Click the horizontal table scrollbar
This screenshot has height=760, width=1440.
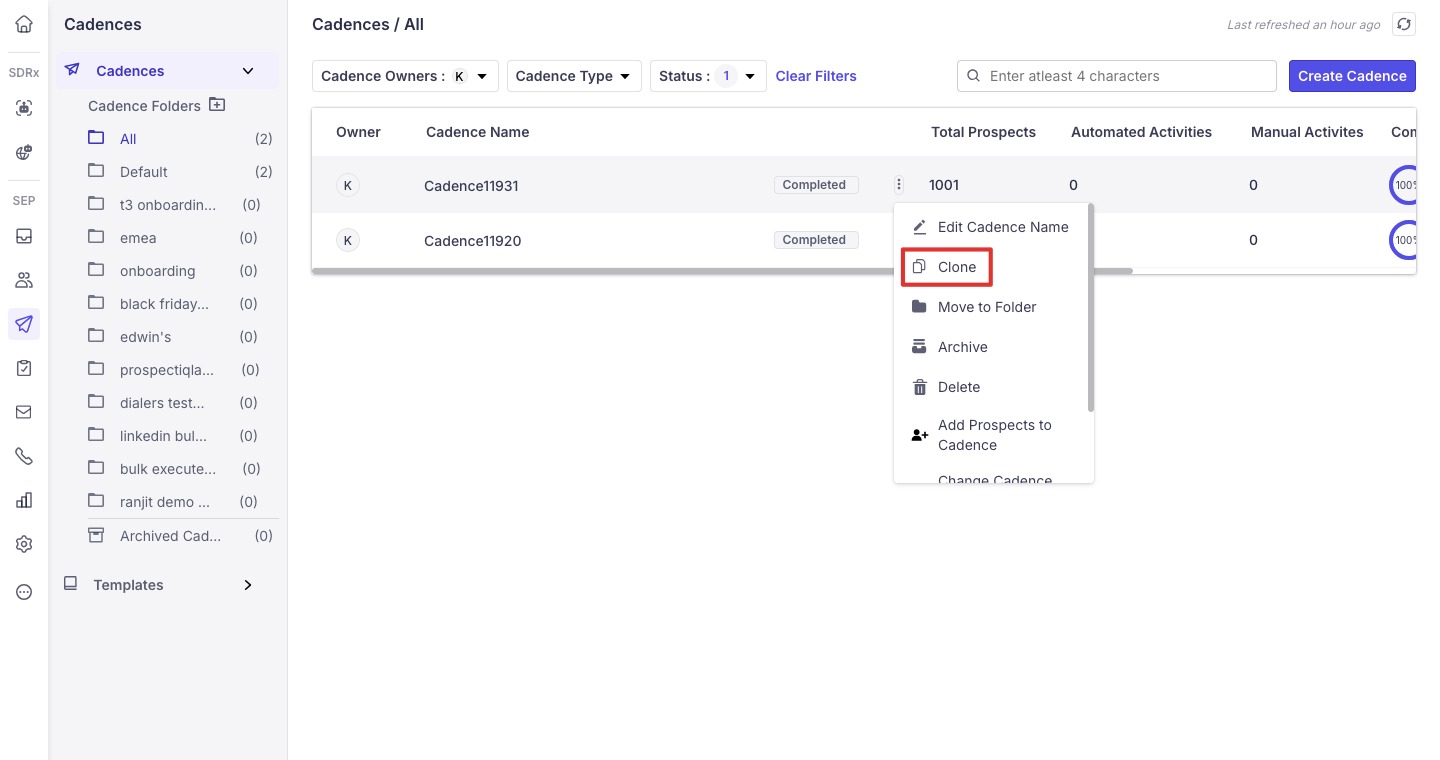(720, 270)
